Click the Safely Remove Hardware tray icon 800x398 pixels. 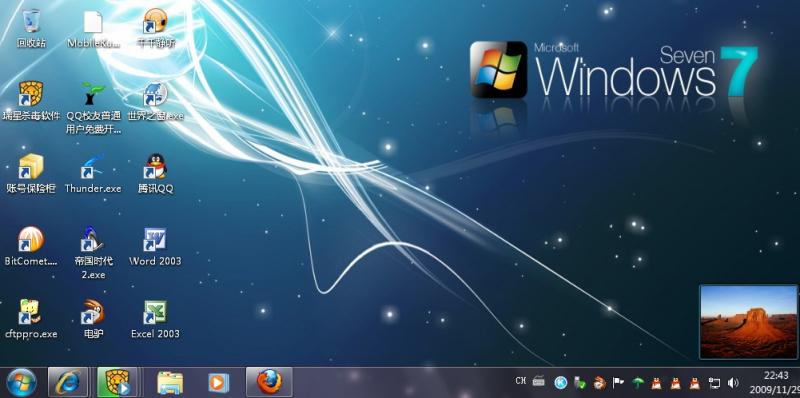click(580, 382)
